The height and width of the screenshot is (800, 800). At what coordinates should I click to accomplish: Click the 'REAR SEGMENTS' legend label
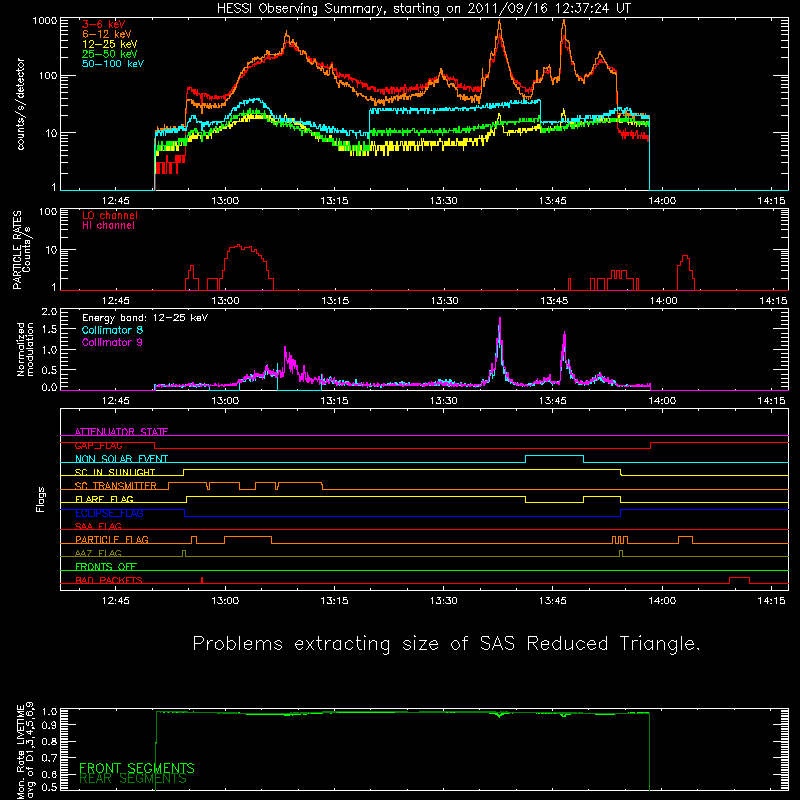133,779
